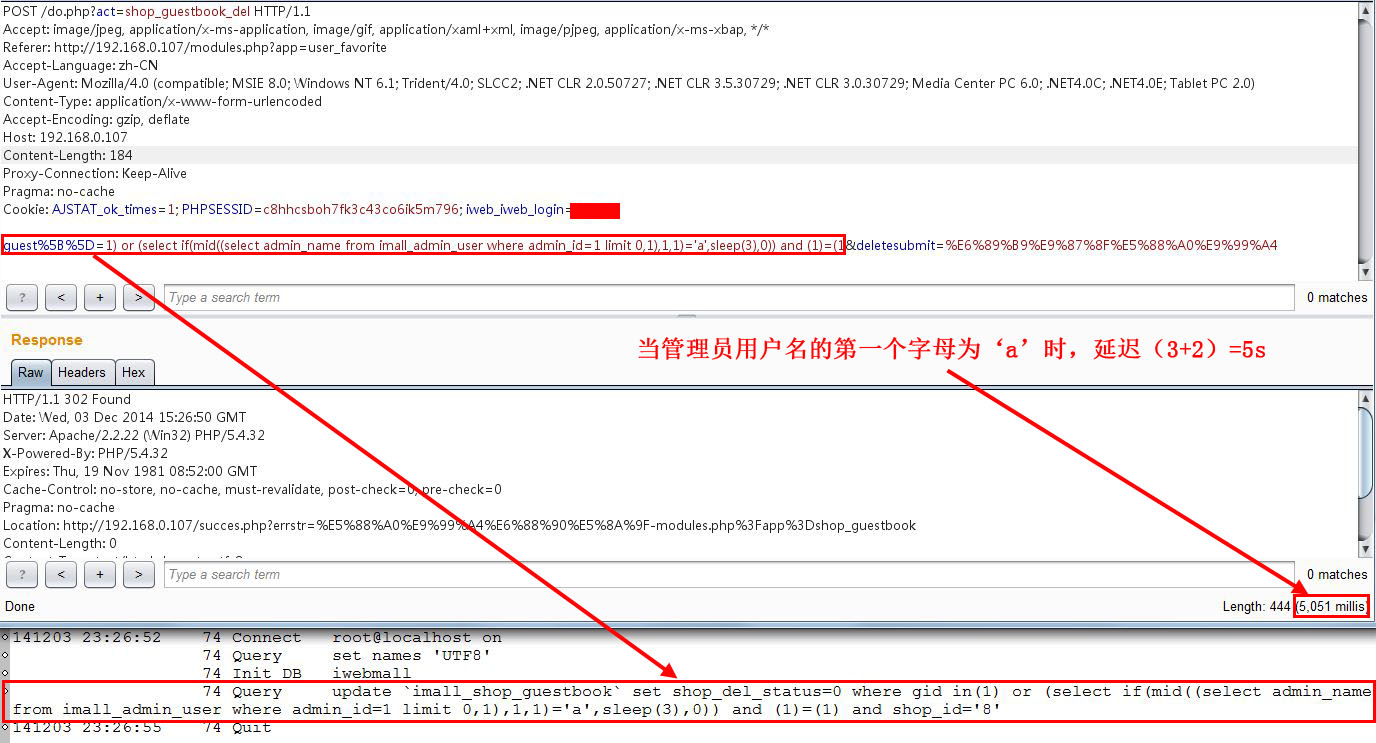The image size is (1376, 743).
Task: Switch to the Raw response tab
Action: pyautogui.click(x=31, y=372)
